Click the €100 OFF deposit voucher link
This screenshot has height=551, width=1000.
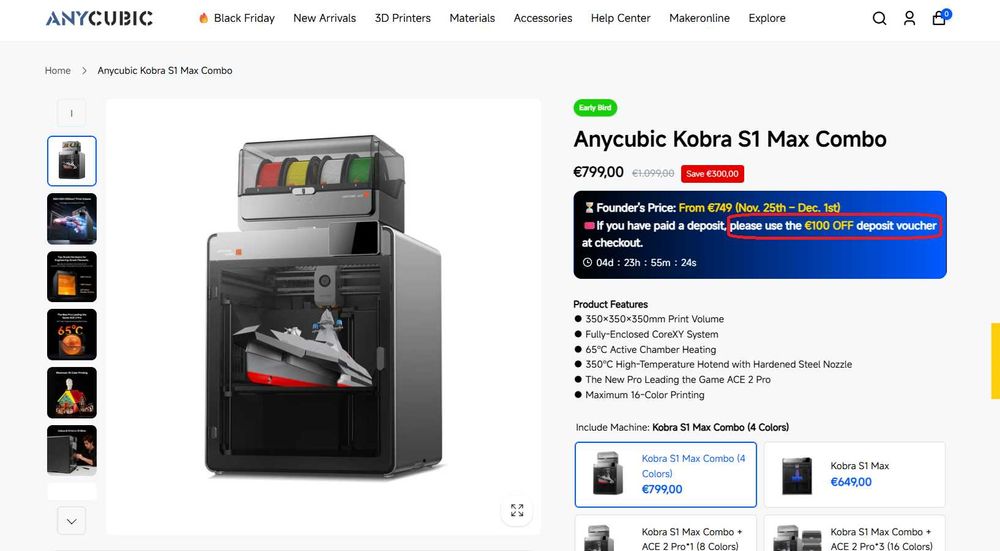pyautogui.click(x=835, y=226)
